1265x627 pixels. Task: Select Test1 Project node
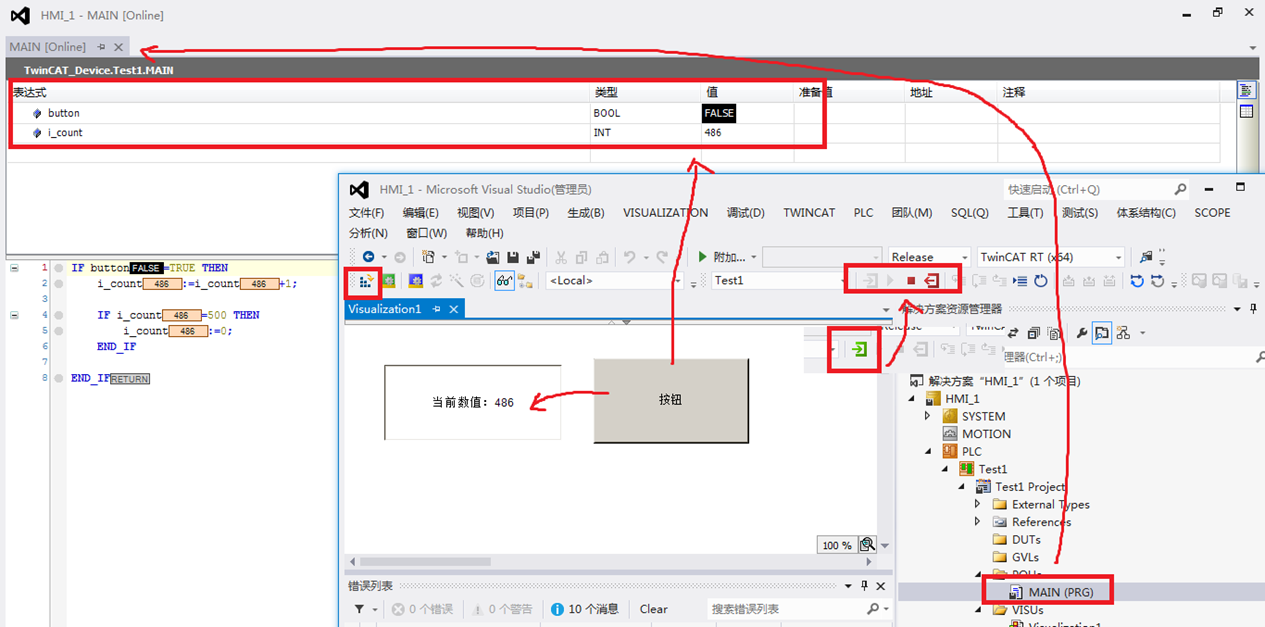[x=1030, y=487]
